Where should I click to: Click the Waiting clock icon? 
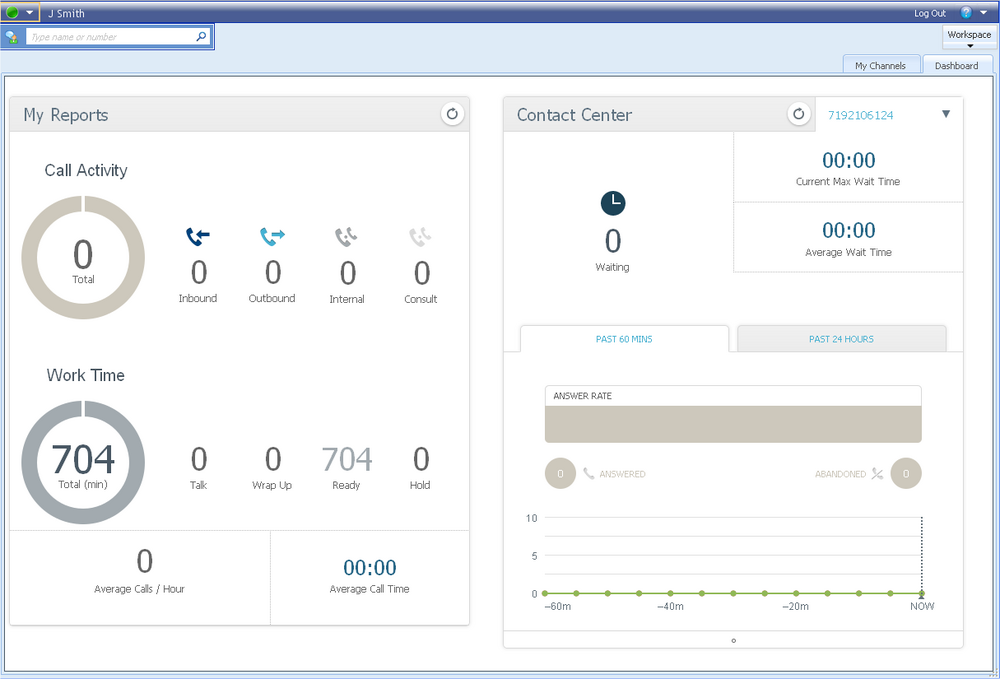[613, 203]
